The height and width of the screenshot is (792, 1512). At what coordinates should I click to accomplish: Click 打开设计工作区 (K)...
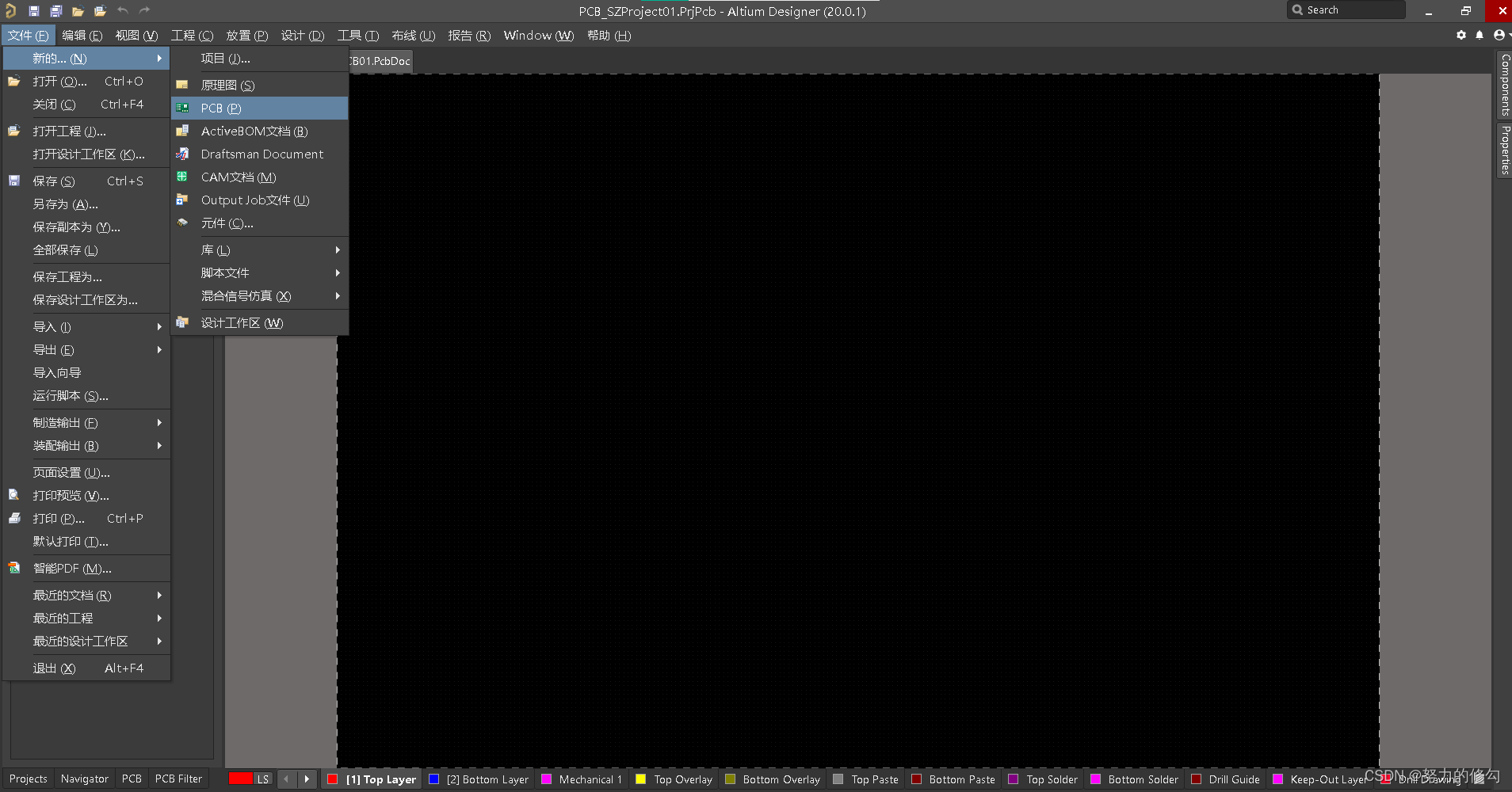pos(86,154)
